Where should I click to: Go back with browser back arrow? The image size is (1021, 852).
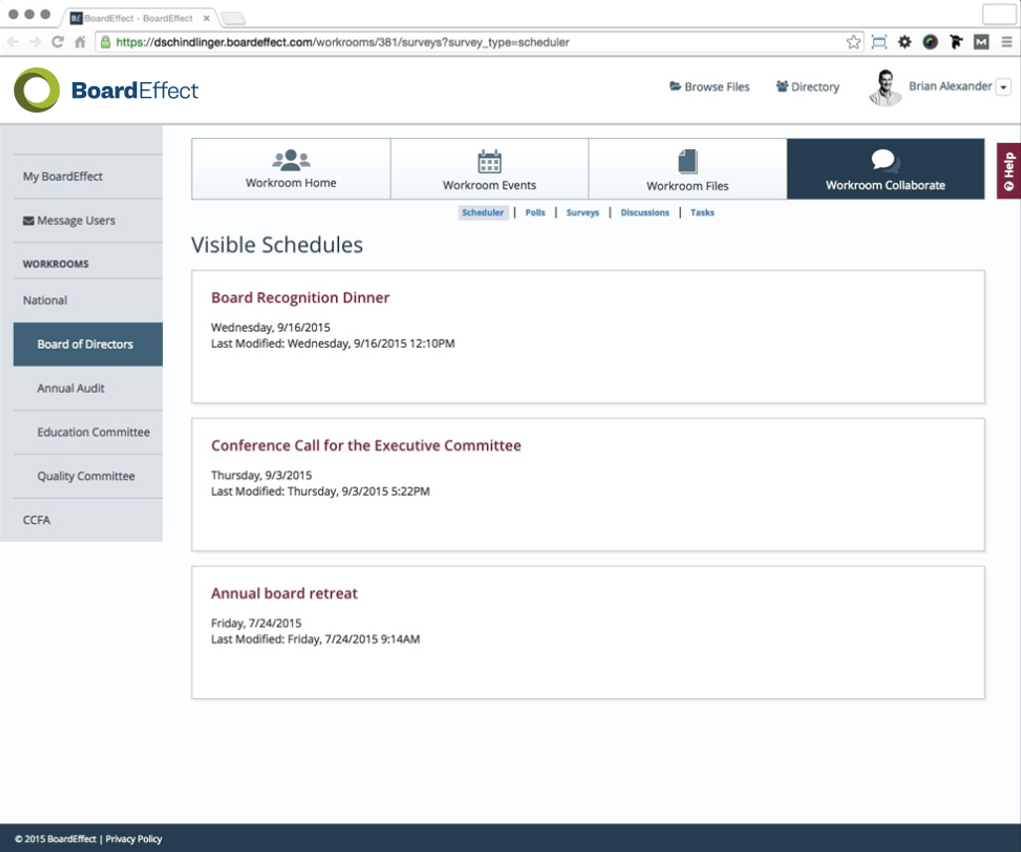coord(13,42)
